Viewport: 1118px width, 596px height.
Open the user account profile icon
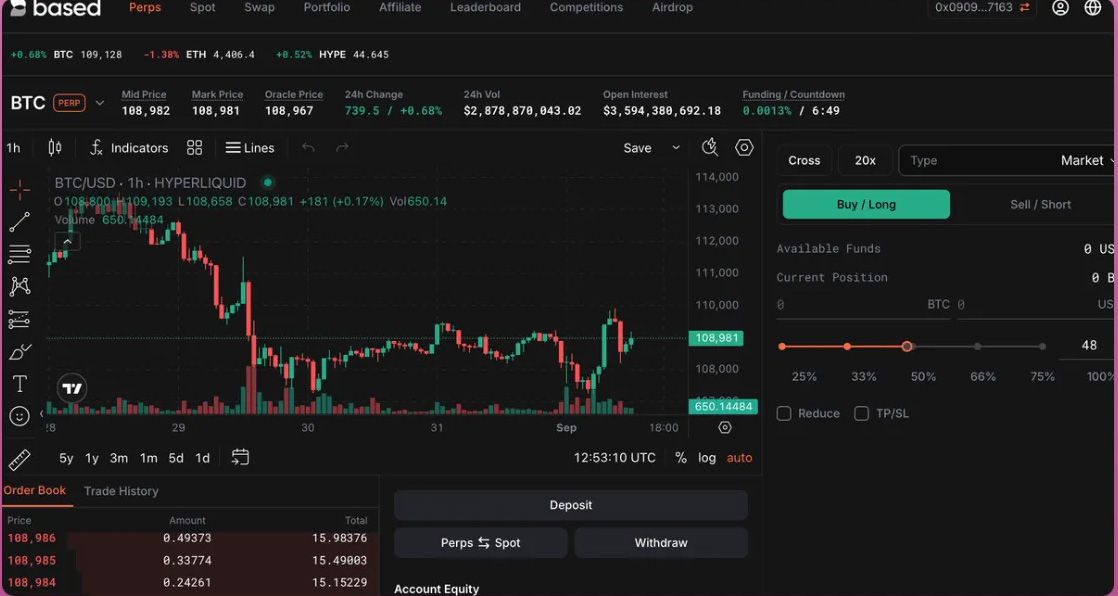click(x=1061, y=8)
